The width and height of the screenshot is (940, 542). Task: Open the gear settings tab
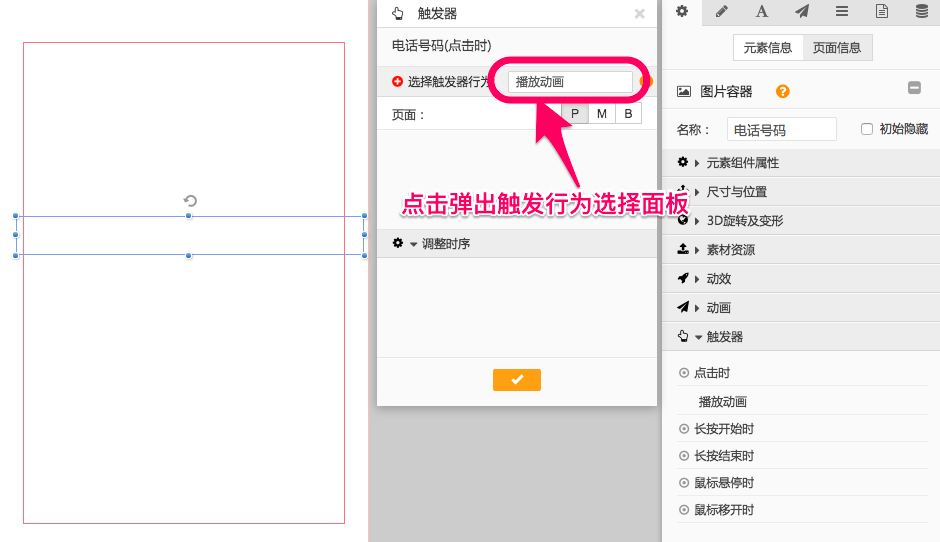tap(682, 11)
